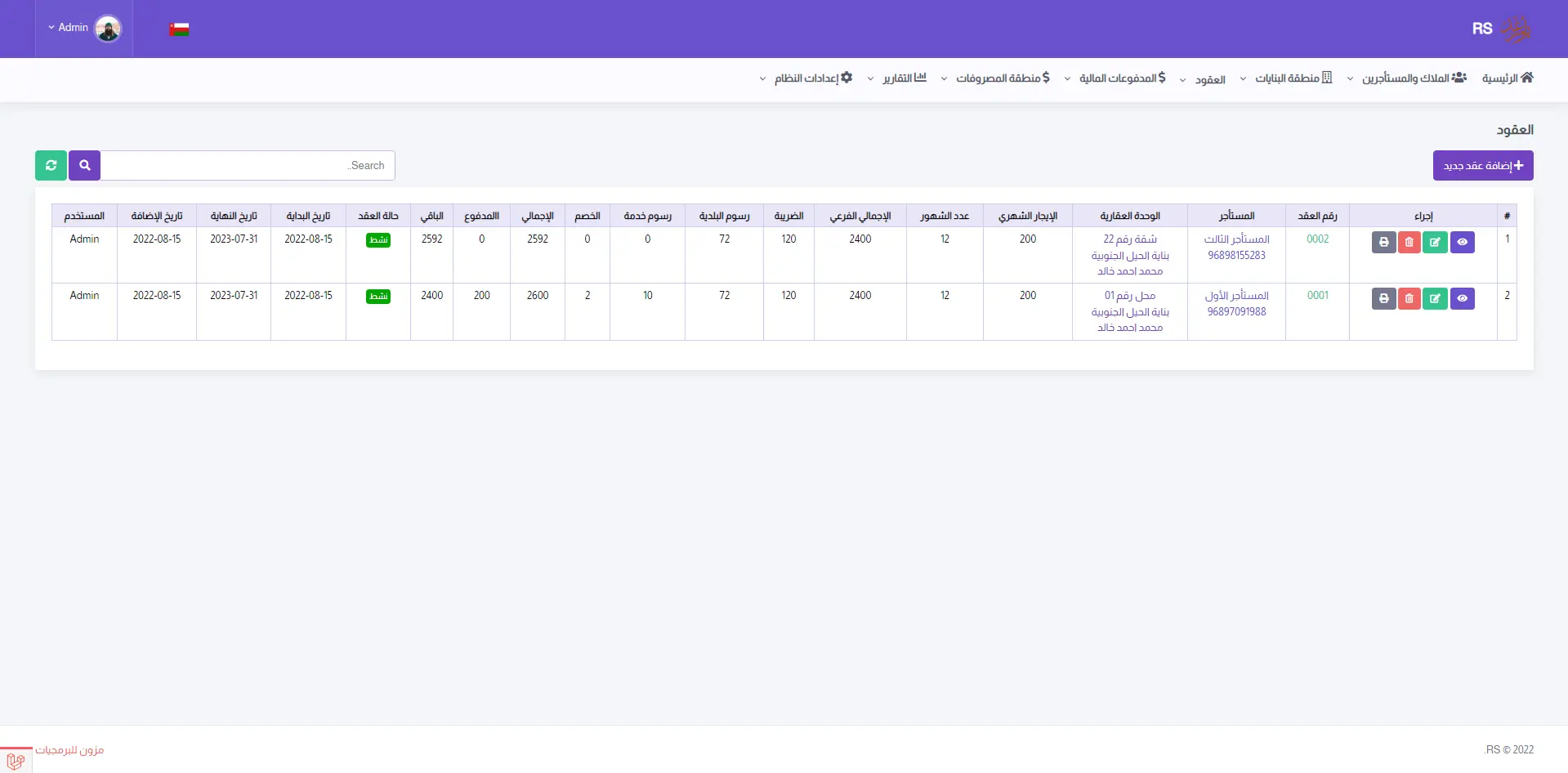Image resolution: width=1568 pixels, height=773 pixels.
Task: Click the إضافة عقد جديد button
Action: pyautogui.click(x=1482, y=166)
